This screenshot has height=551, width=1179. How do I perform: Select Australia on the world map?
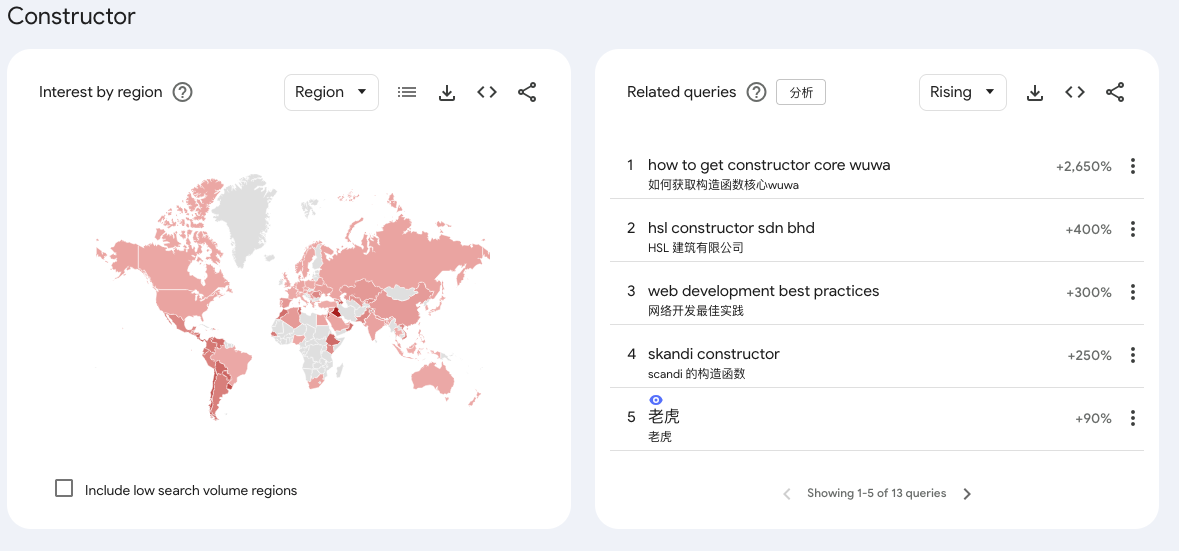pos(433,377)
